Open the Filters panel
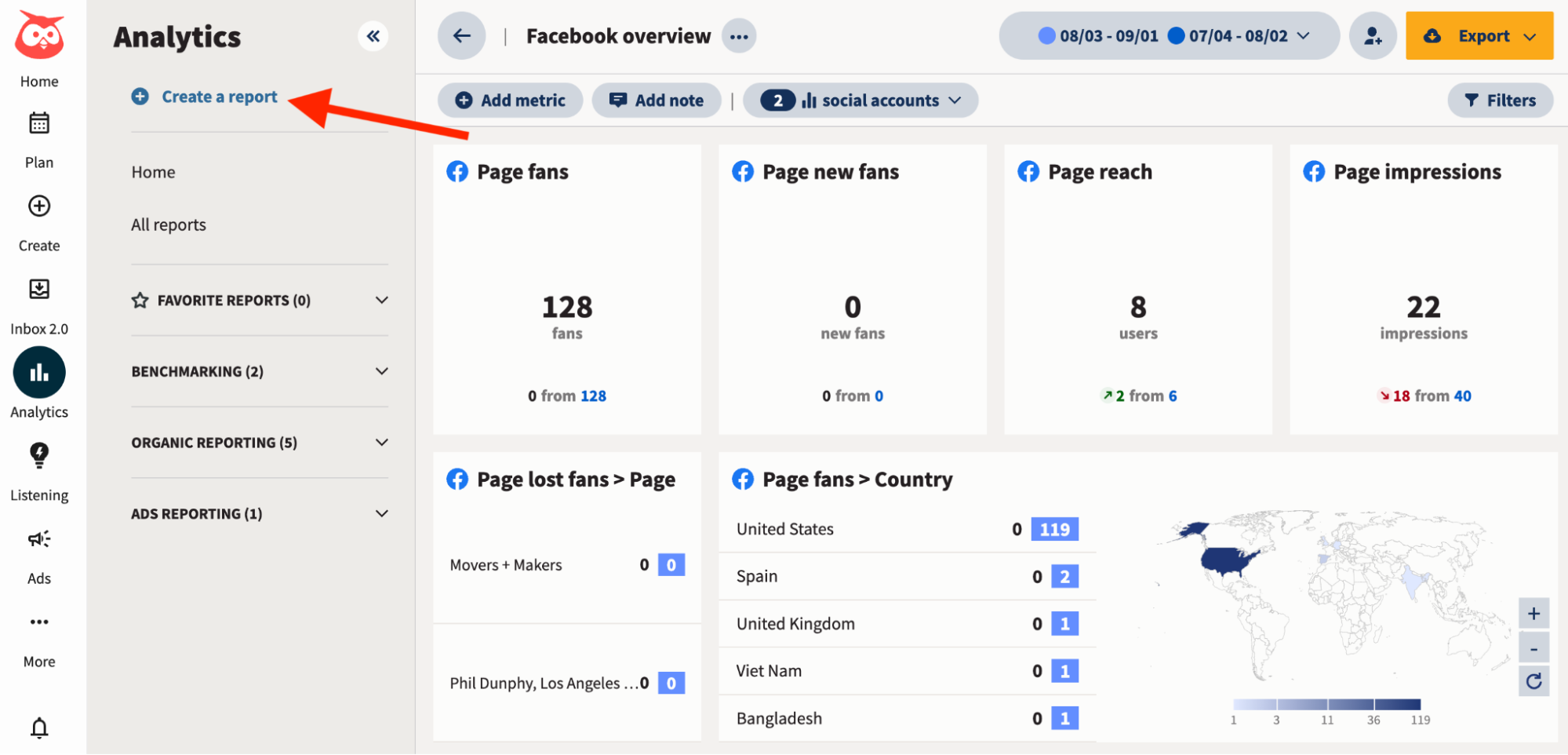 click(x=1499, y=100)
